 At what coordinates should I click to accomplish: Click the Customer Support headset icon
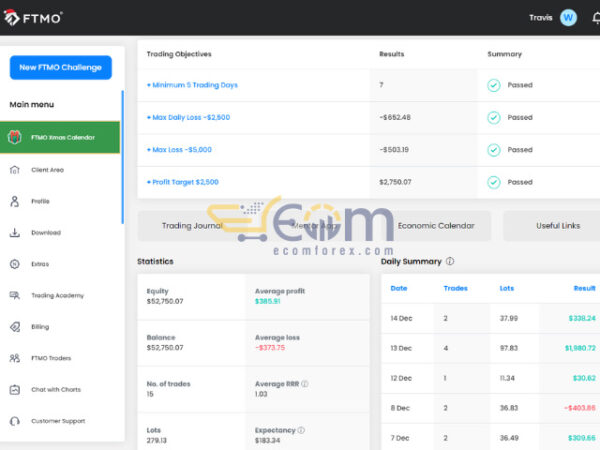[x=14, y=421]
